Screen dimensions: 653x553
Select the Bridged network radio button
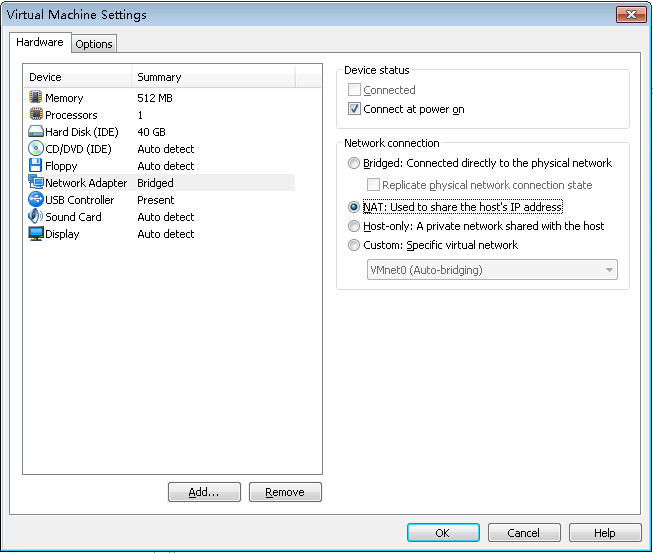[x=354, y=163]
